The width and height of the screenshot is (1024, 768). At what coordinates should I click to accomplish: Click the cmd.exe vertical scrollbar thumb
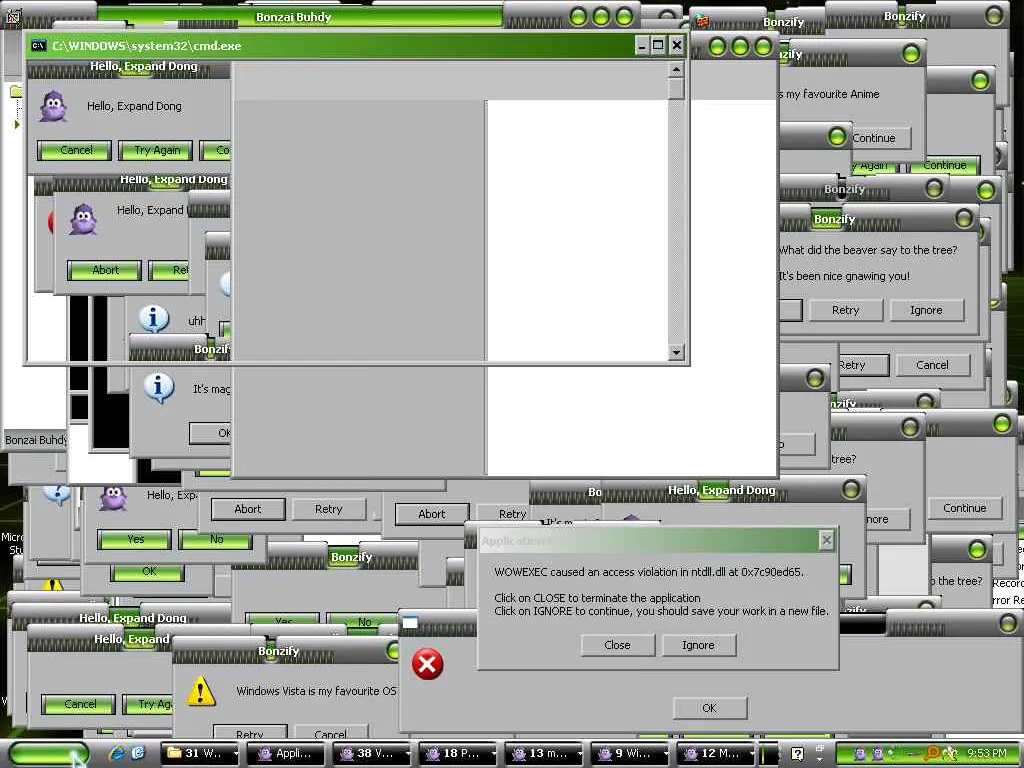pyautogui.click(x=677, y=89)
